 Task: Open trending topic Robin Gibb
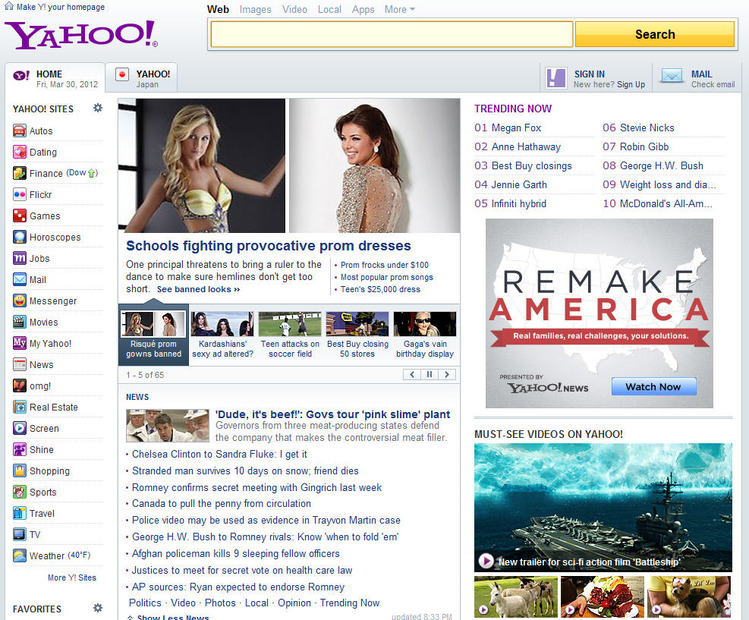pyautogui.click(x=644, y=147)
